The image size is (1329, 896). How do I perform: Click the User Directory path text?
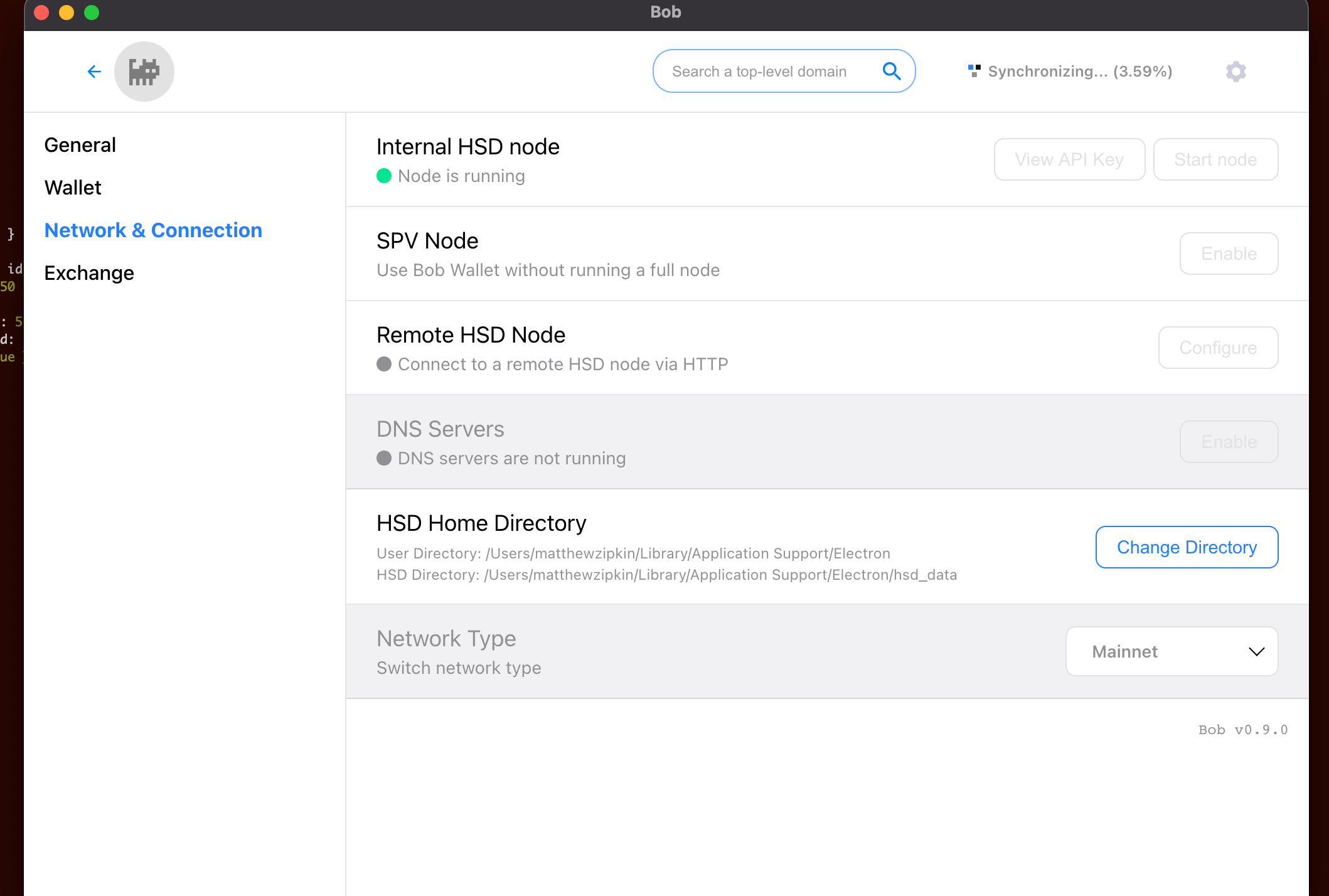coord(633,553)
